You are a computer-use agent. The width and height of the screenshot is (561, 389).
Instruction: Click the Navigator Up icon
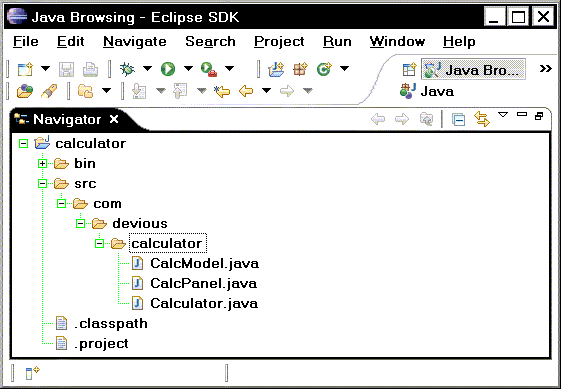tap(426, 119)
